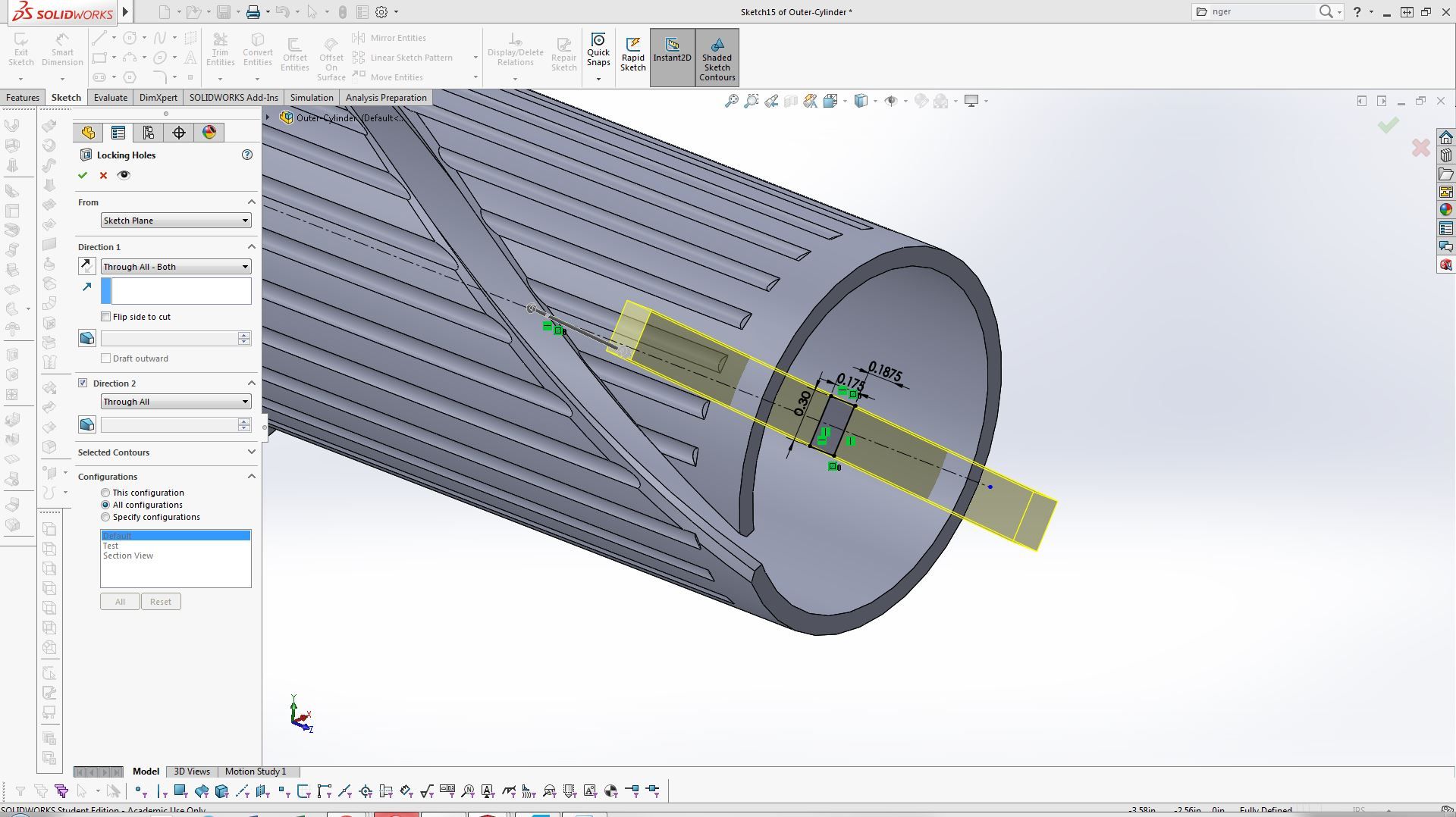
Task: Click the Reset button
Action: (x=160, y=602)
